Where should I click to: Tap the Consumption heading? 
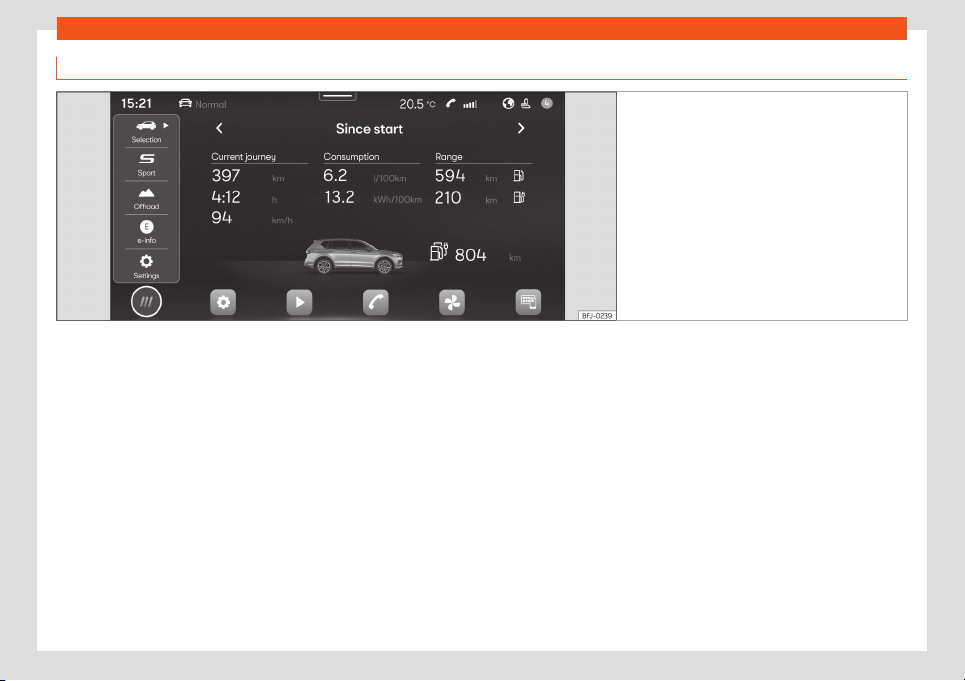click(351, 156)
